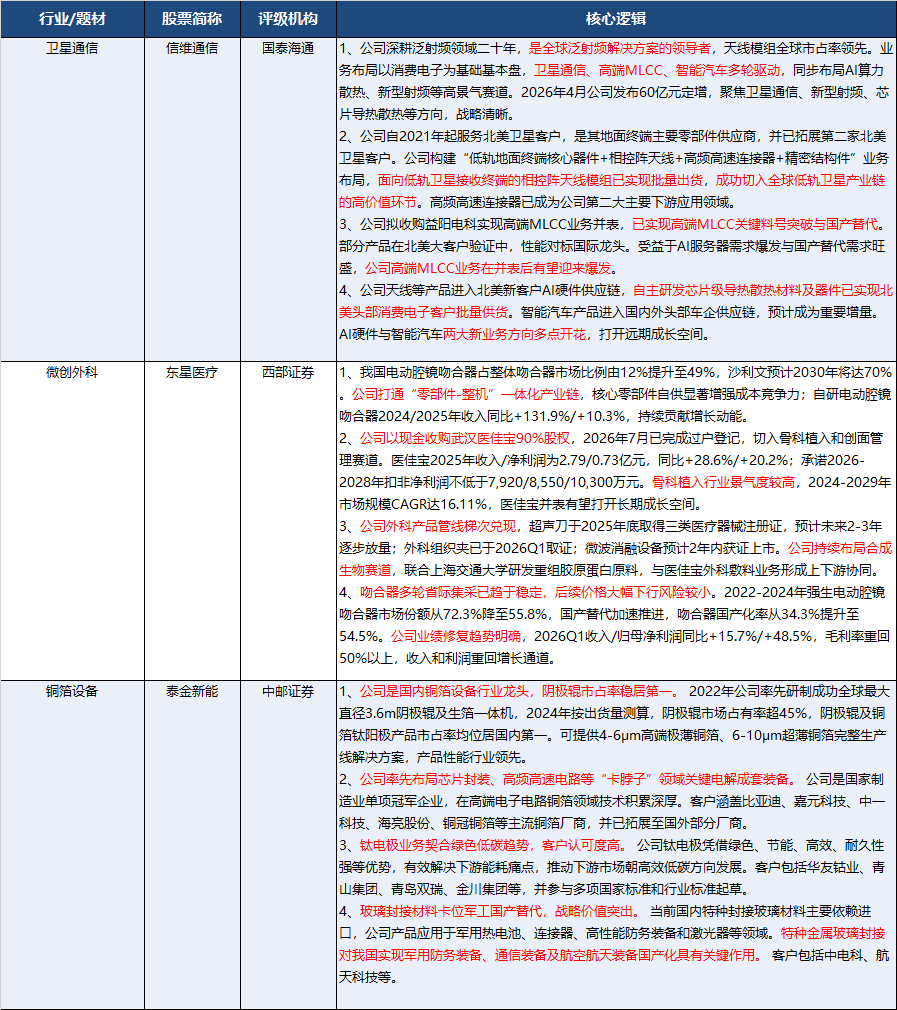
Task: Click red text 面向低轨卫星接收终端的相控阵天线模组已实现批量出货
Action: click(x=540, y=180)
